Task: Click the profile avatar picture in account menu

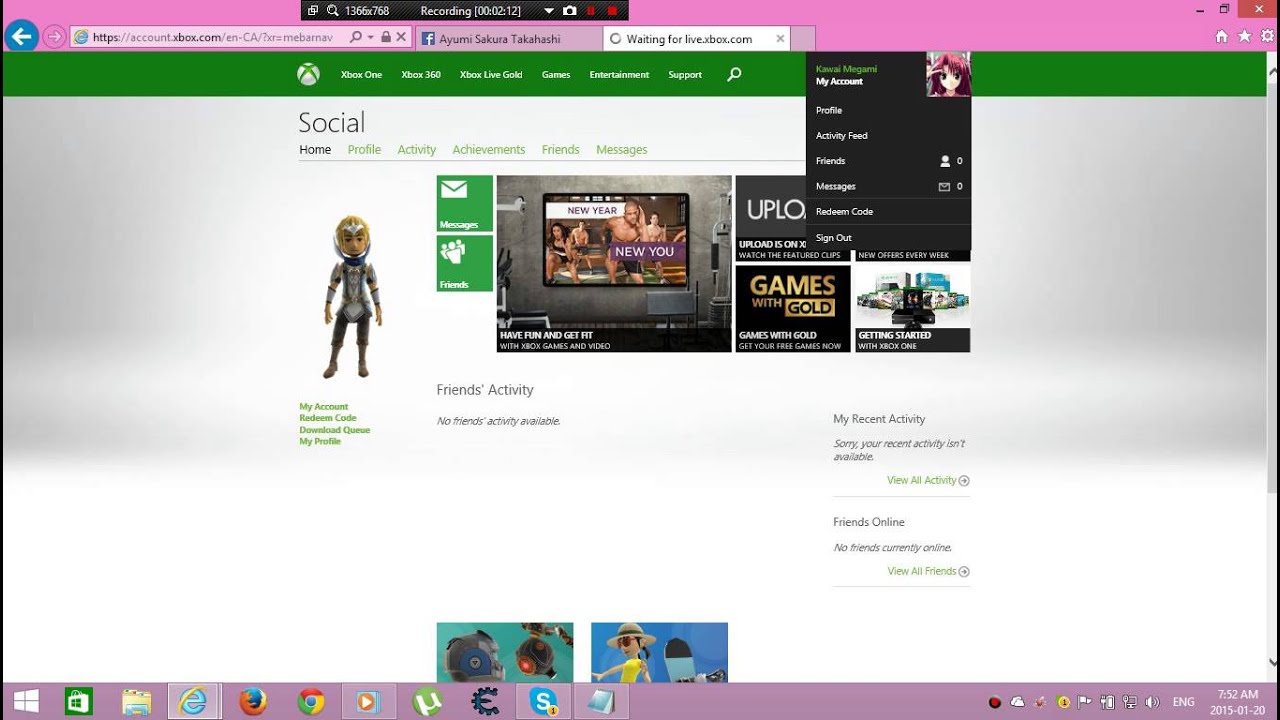Action: pyautogui.click(x=948, y=74)
